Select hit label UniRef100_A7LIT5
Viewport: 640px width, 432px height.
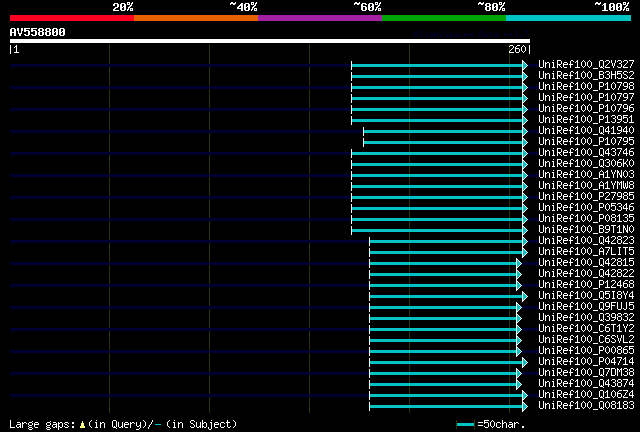[x=586, y=252]
